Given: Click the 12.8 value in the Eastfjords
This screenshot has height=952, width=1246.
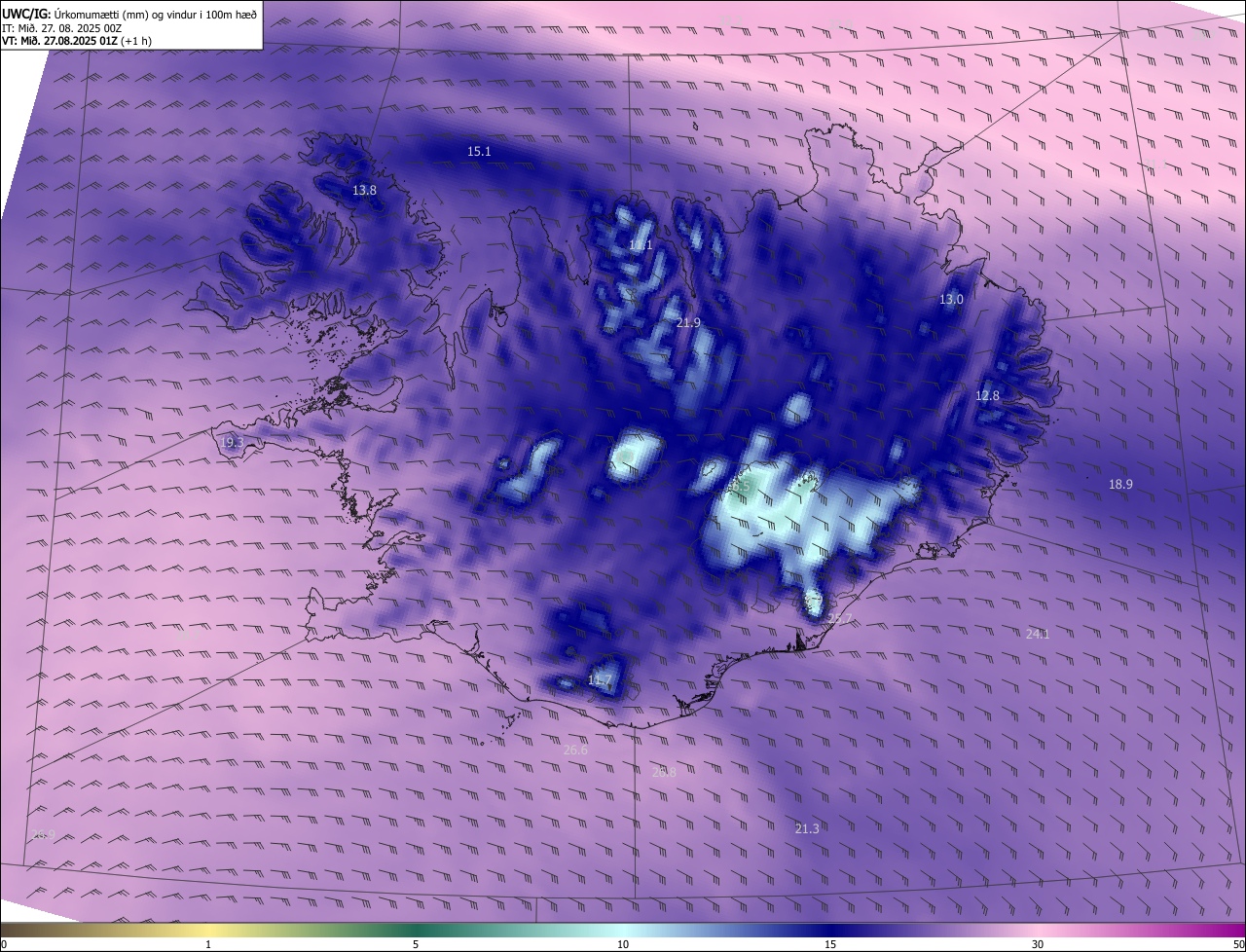Looking at the screenshot, I should (x=987, y=395).
